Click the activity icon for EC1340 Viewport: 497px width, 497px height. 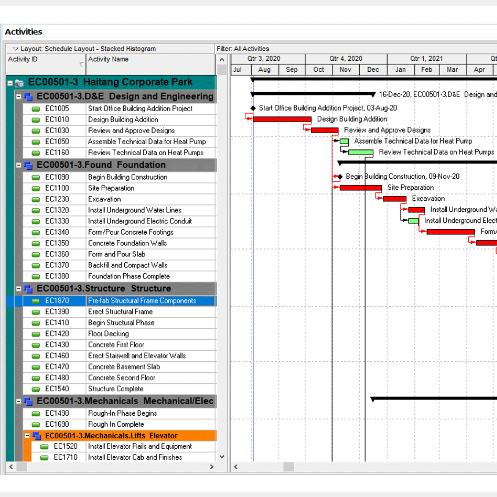(x=36, y=233)
